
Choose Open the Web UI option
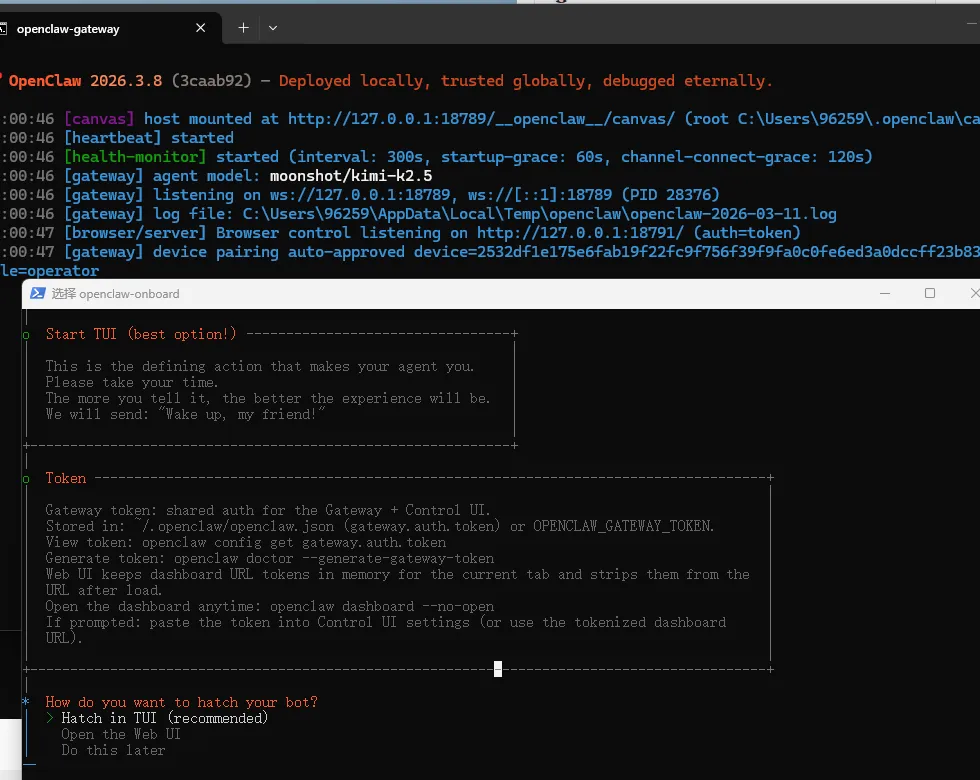121,734
